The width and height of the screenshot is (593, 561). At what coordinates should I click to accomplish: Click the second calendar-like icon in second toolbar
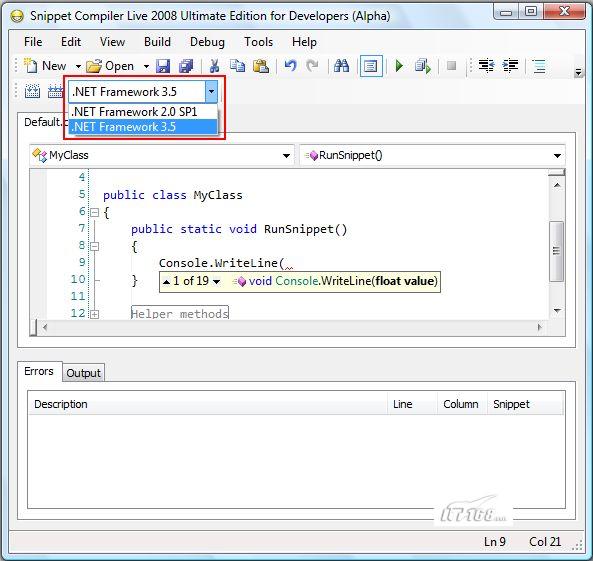tap(55, 92)
